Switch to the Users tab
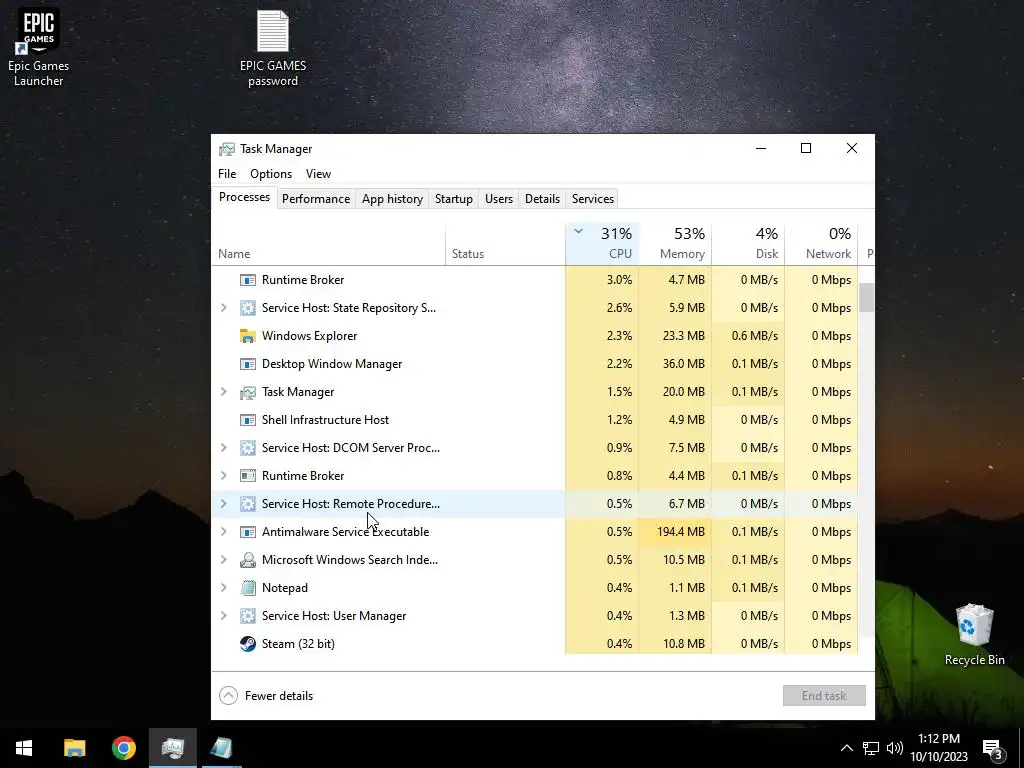This screenshot has height=768, width=1024. (499, 199)
